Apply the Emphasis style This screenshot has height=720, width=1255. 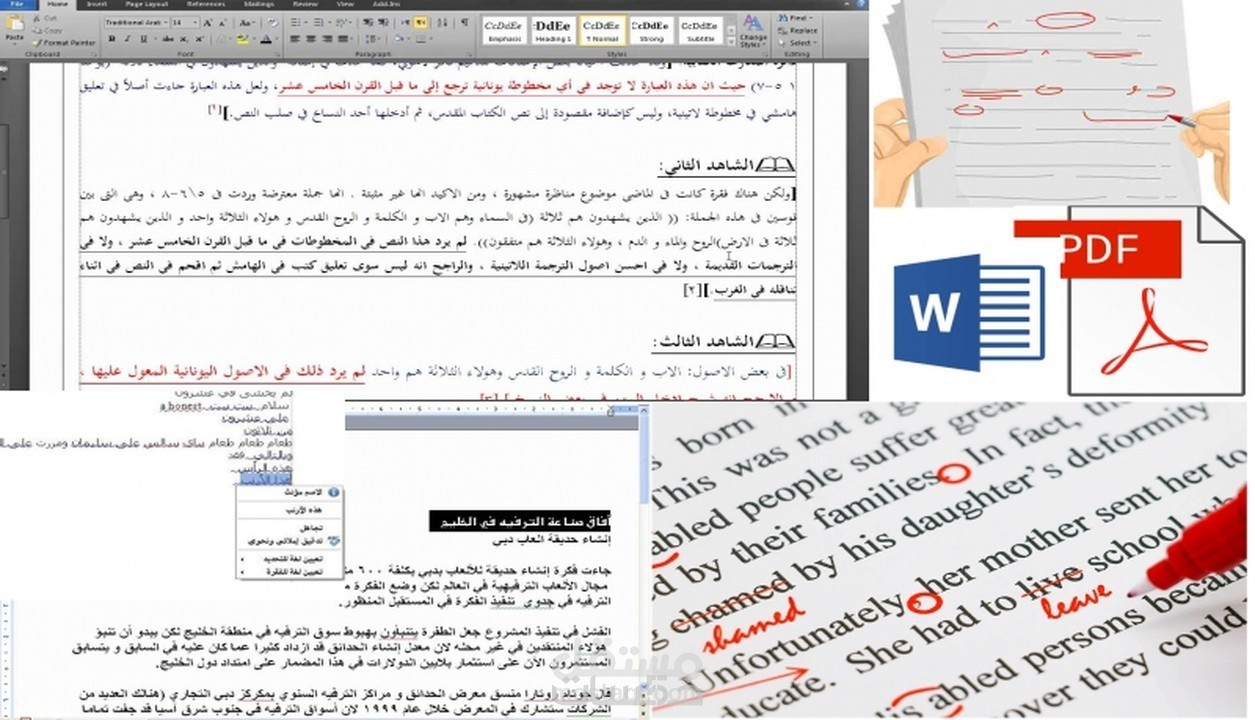pyautogui.click(x=504, y=30)
